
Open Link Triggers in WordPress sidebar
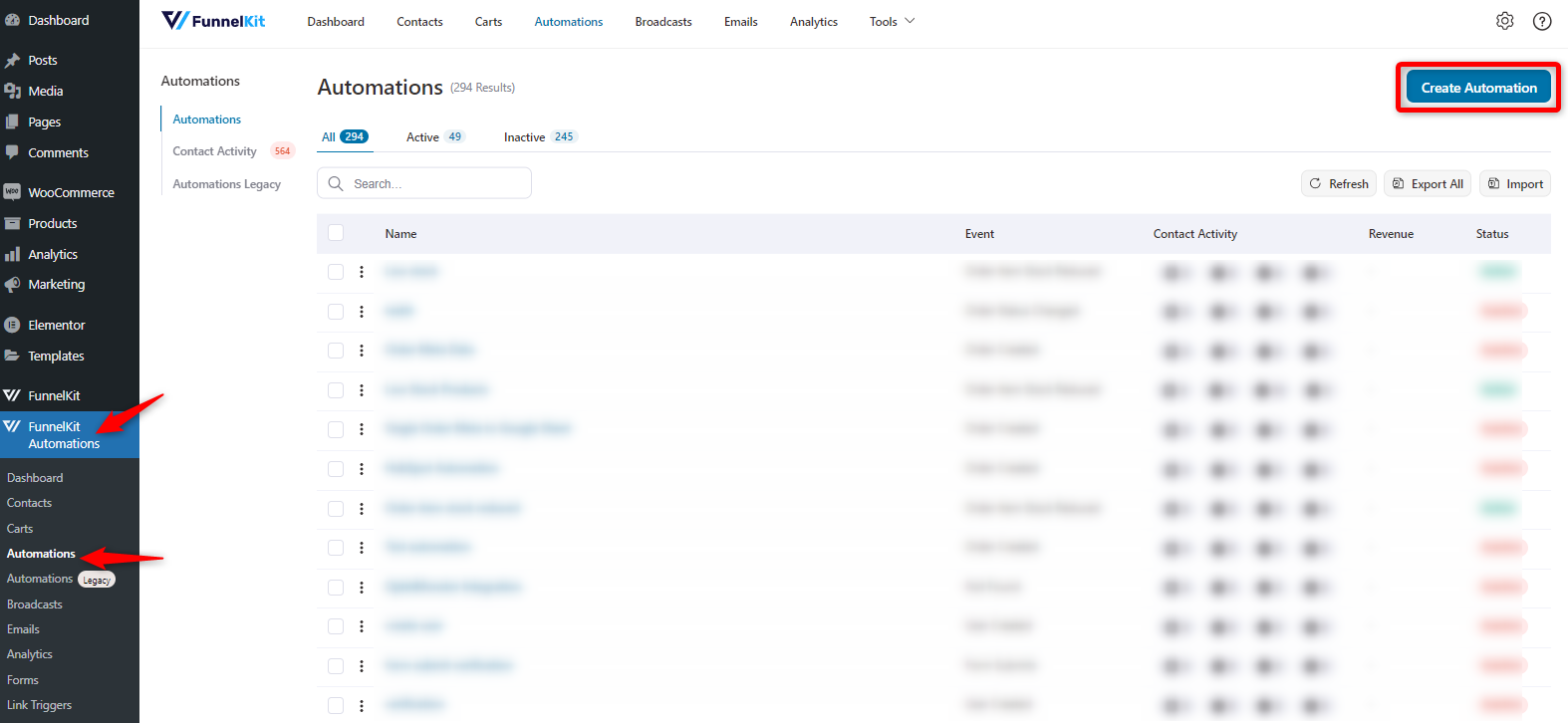coord(40,705)
